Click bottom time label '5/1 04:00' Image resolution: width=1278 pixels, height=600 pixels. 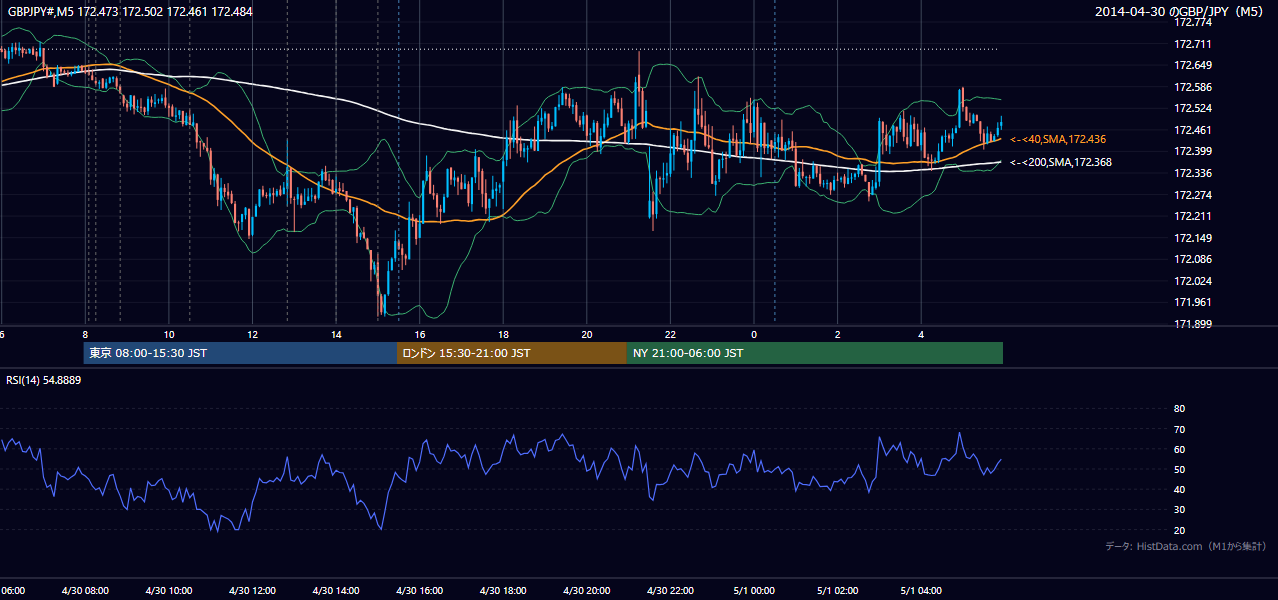click(x=920, y=591)
